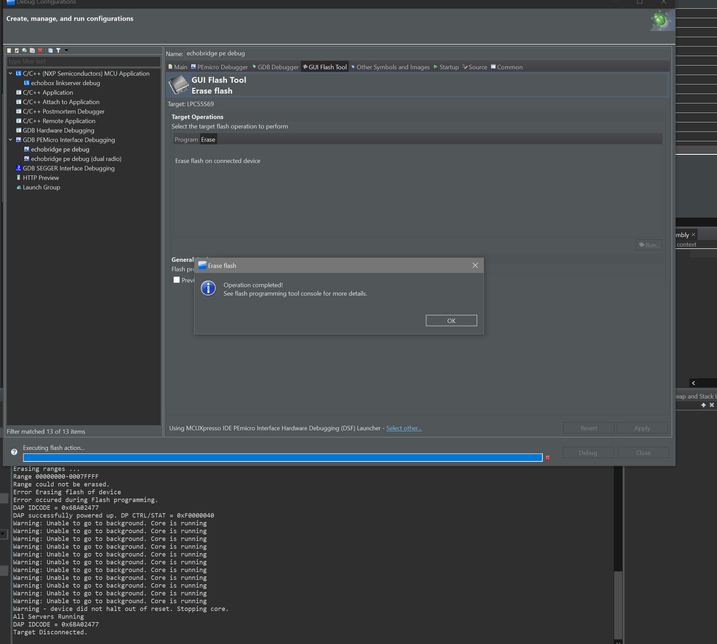
Task: Click the New configuration prototype icon
Action: point(17,50)
